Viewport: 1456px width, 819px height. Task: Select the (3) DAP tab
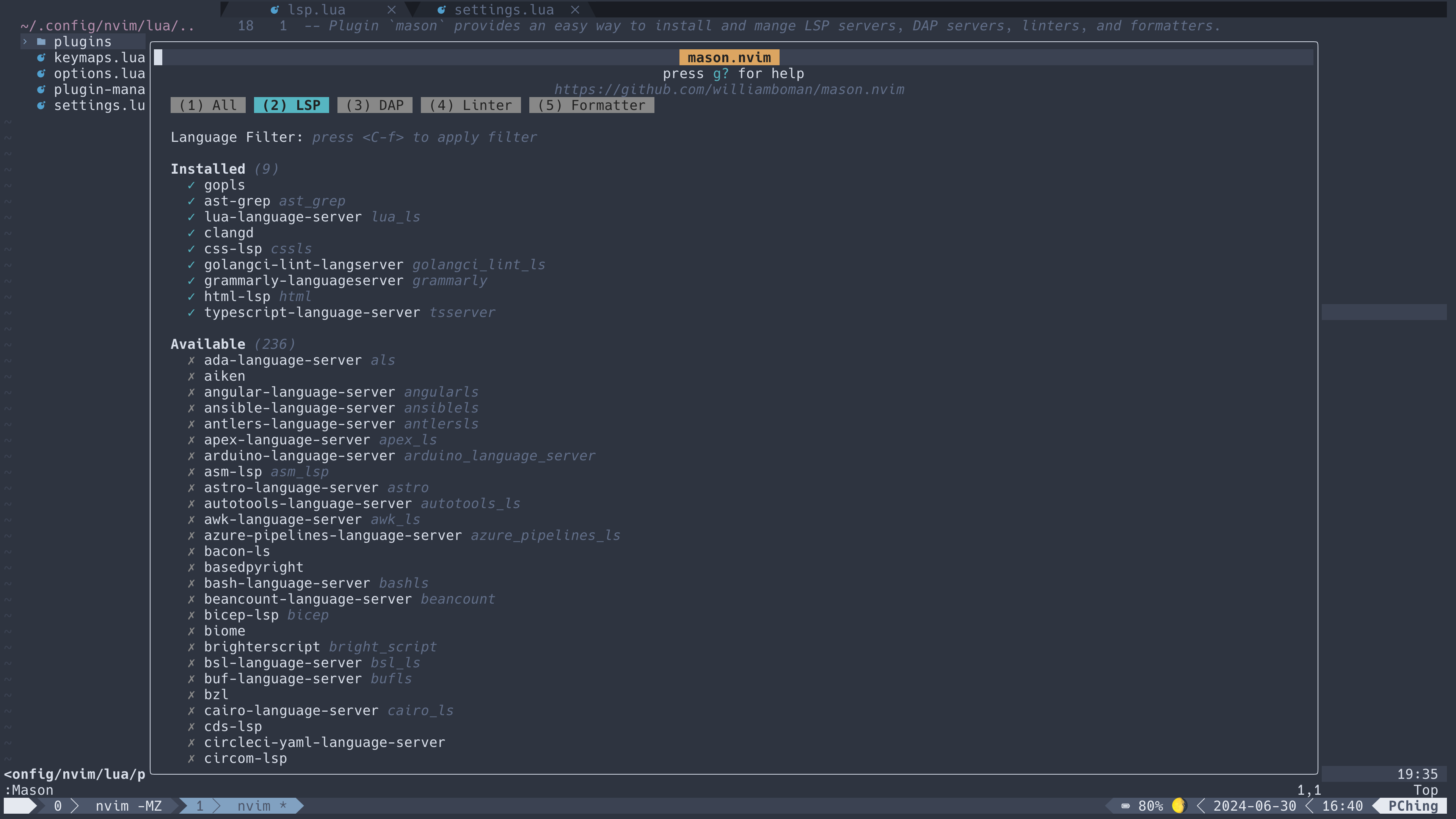pos(375,105)
